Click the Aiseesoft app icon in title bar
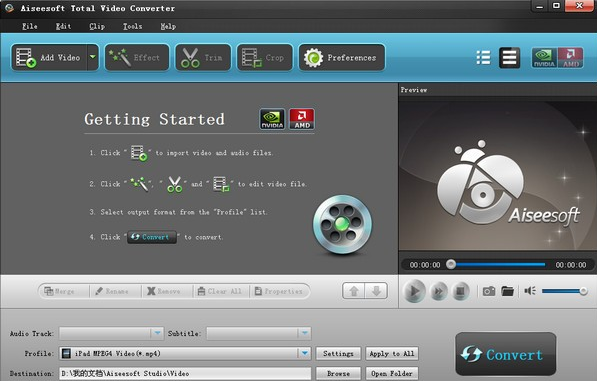The width and height of the screenshot is (597, 381). coord(10,8)
